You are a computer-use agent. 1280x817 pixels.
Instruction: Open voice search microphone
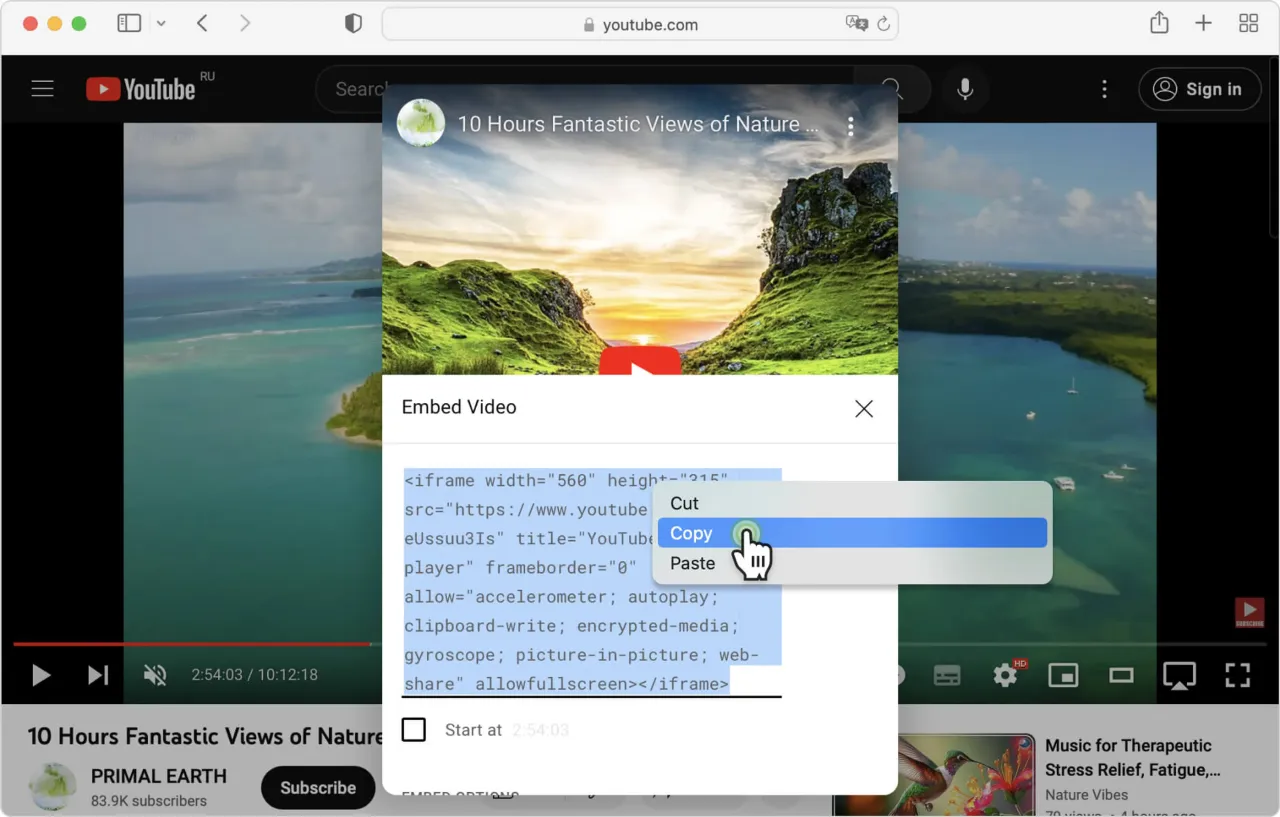pyautogui.click(x=964, y=88)
